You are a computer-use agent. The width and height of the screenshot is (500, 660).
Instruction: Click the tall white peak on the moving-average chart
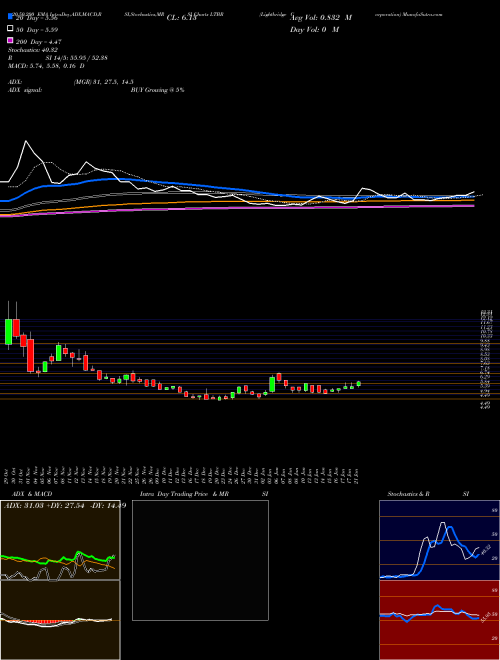(x=27, y=142)
